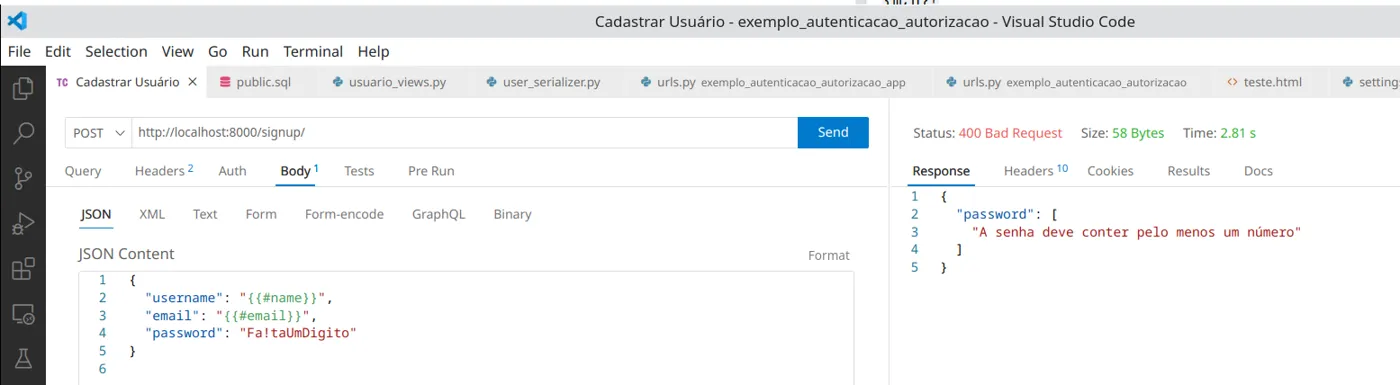1400x385 pixels.
Task: Select the Text body type
Action: tap(205, 214)
